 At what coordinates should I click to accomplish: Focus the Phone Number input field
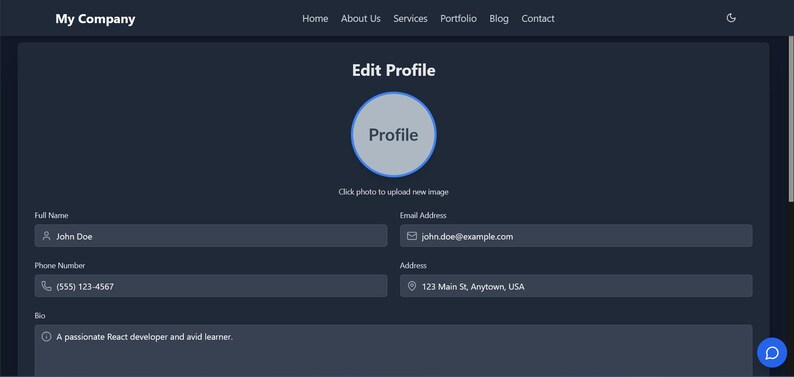coord(211,286)
